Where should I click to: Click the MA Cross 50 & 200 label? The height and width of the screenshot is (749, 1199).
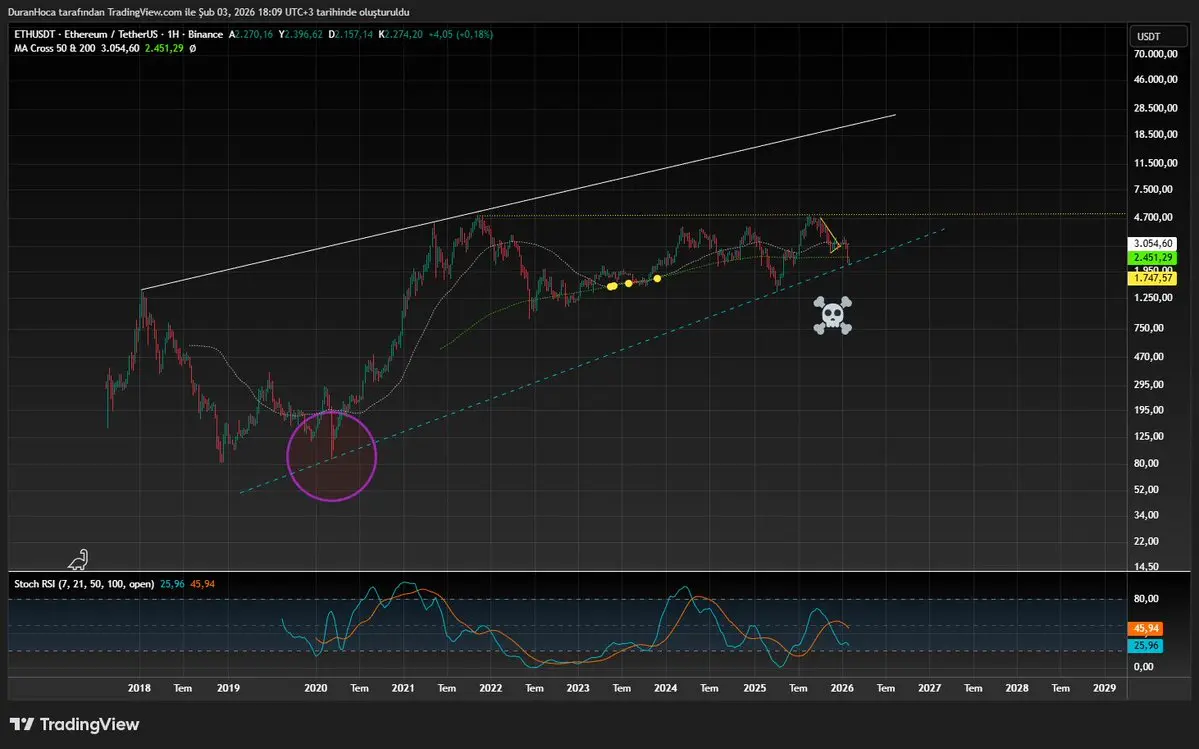click(x=55, y=48)
